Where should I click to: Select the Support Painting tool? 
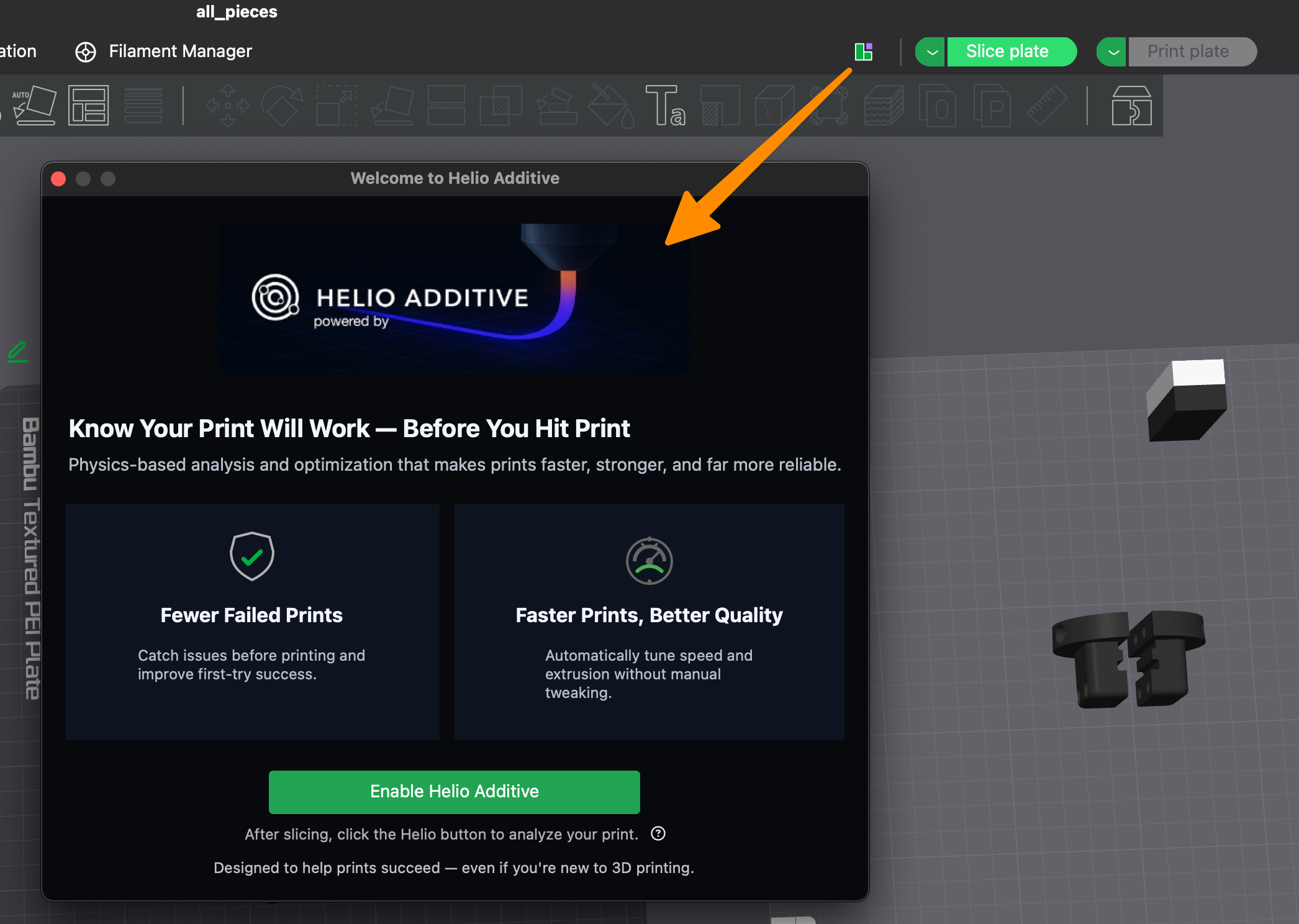556,105
